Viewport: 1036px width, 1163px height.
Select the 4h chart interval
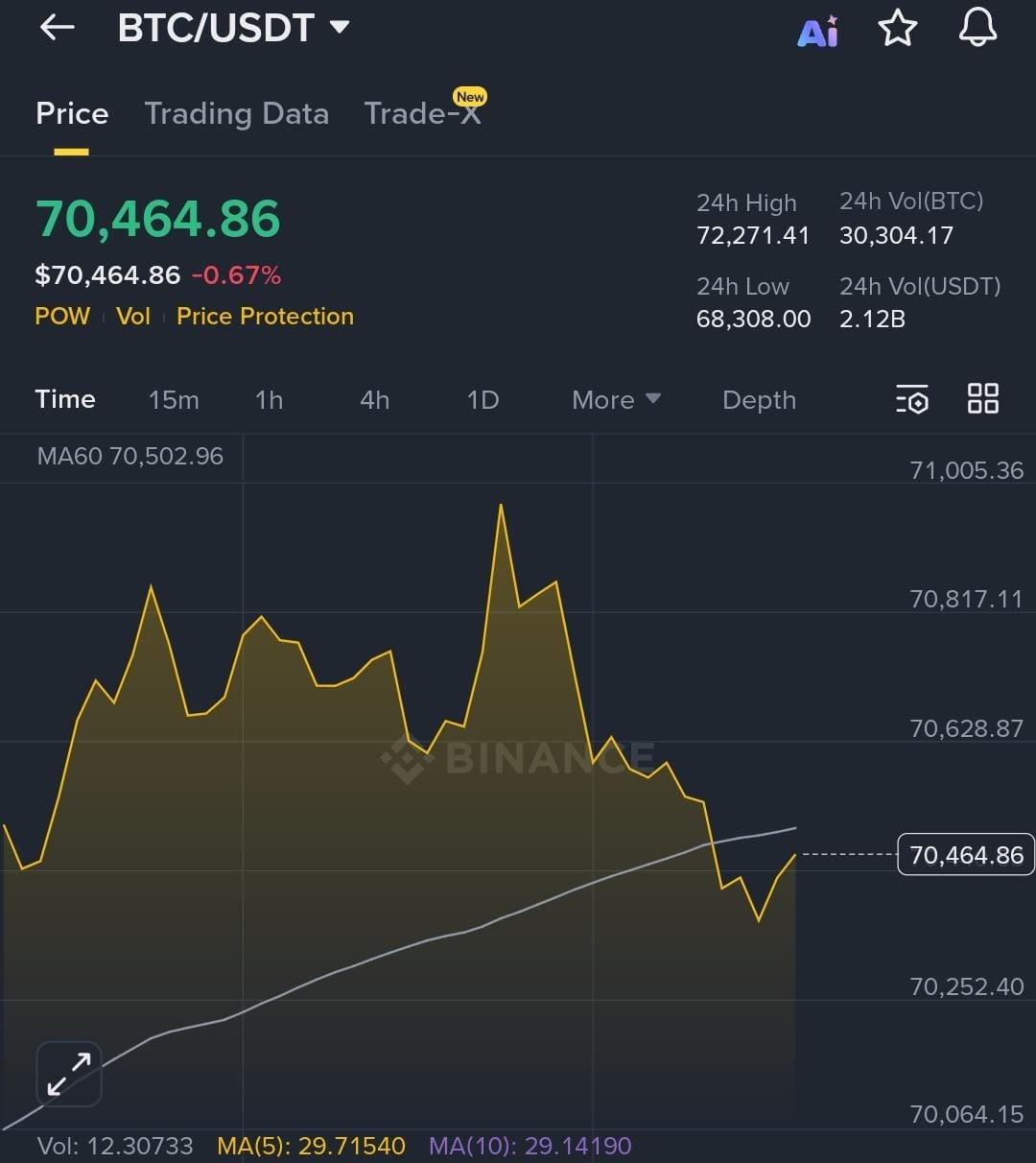374,400
